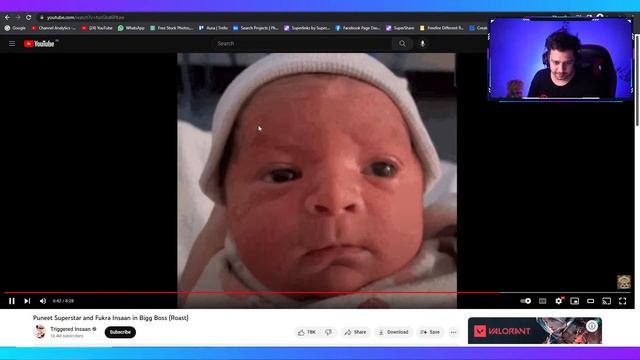This screenshot has width=640, height=360.
Task: Click the video title text
Action: 111,318
